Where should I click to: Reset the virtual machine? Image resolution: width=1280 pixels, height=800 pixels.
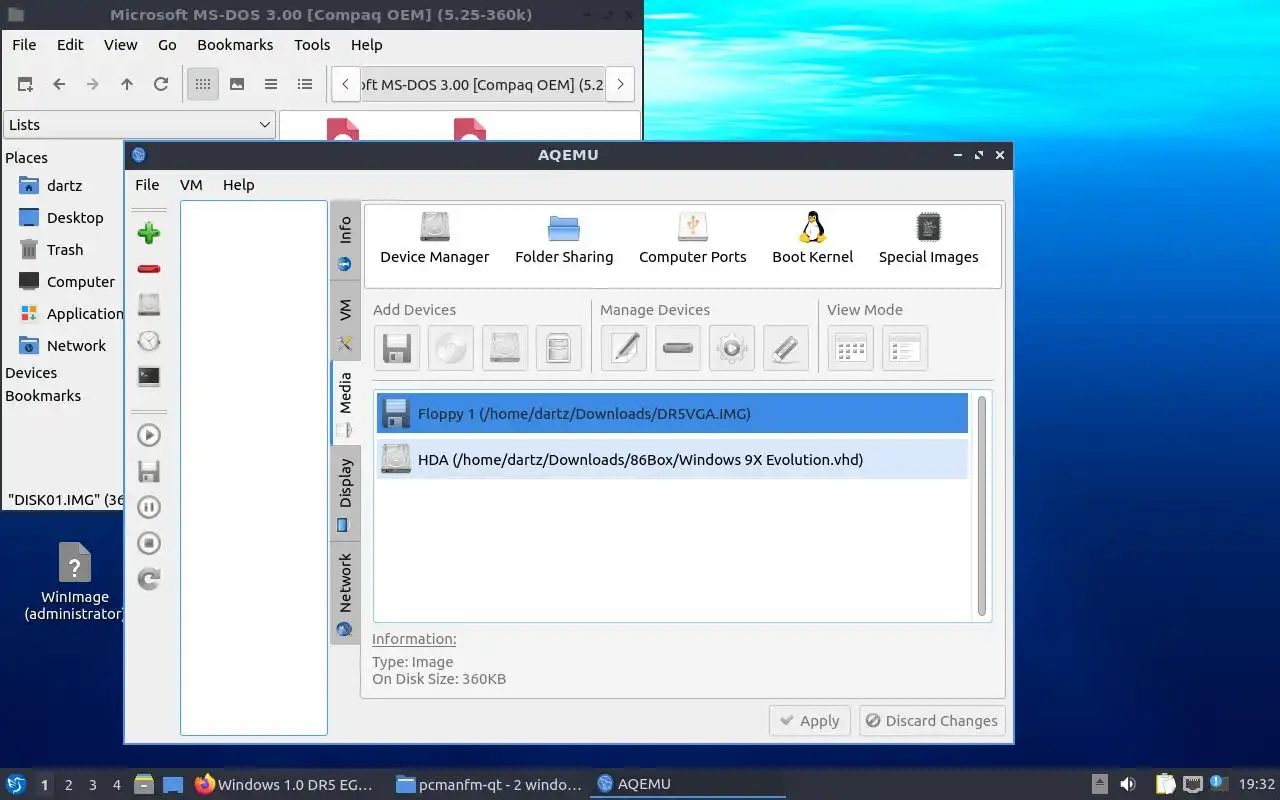click(149, 579)
